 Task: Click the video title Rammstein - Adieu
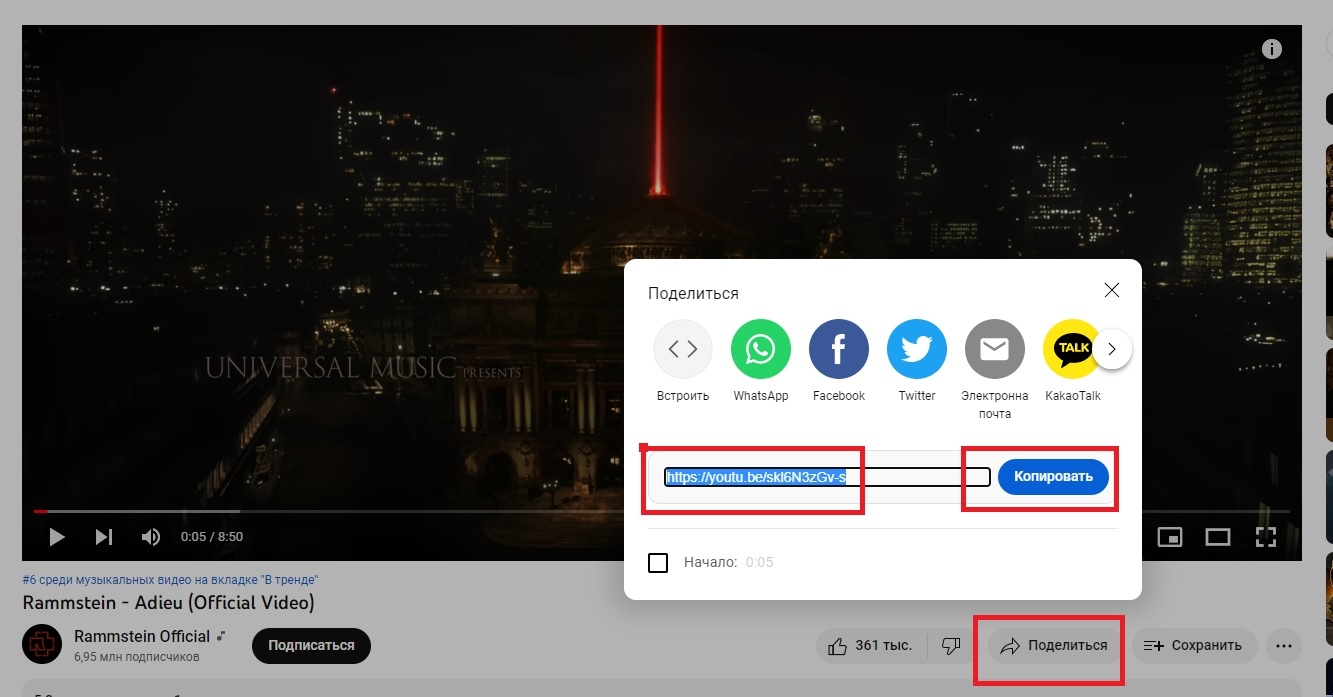pos(169,603)
